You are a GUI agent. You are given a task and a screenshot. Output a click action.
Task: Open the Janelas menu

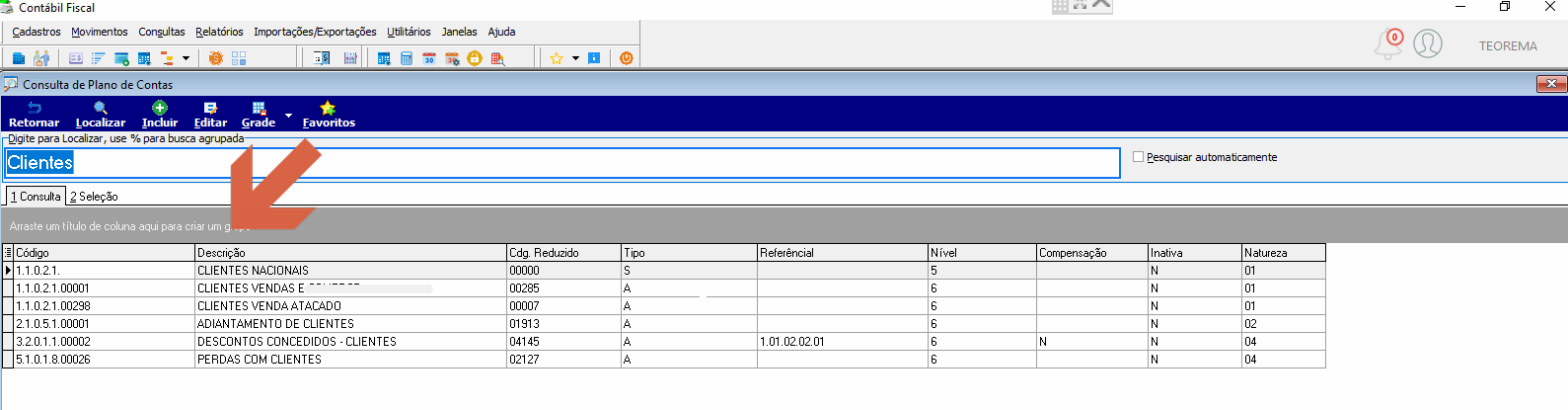[459, 32]
